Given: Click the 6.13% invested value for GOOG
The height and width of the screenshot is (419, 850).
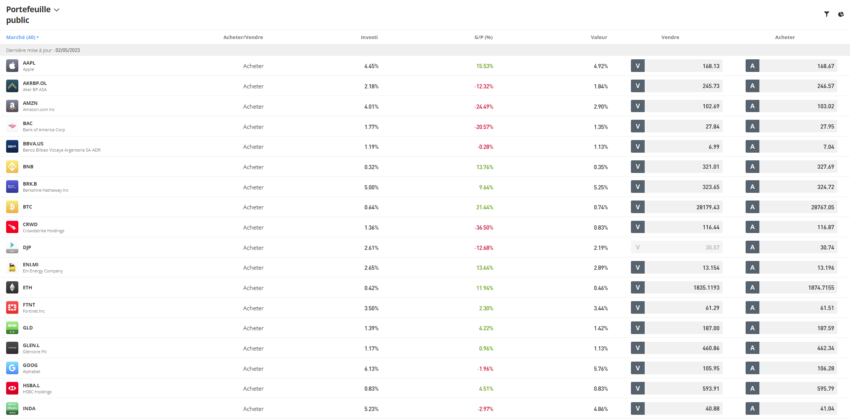Looking at the screenshot, I should (371, 368).
